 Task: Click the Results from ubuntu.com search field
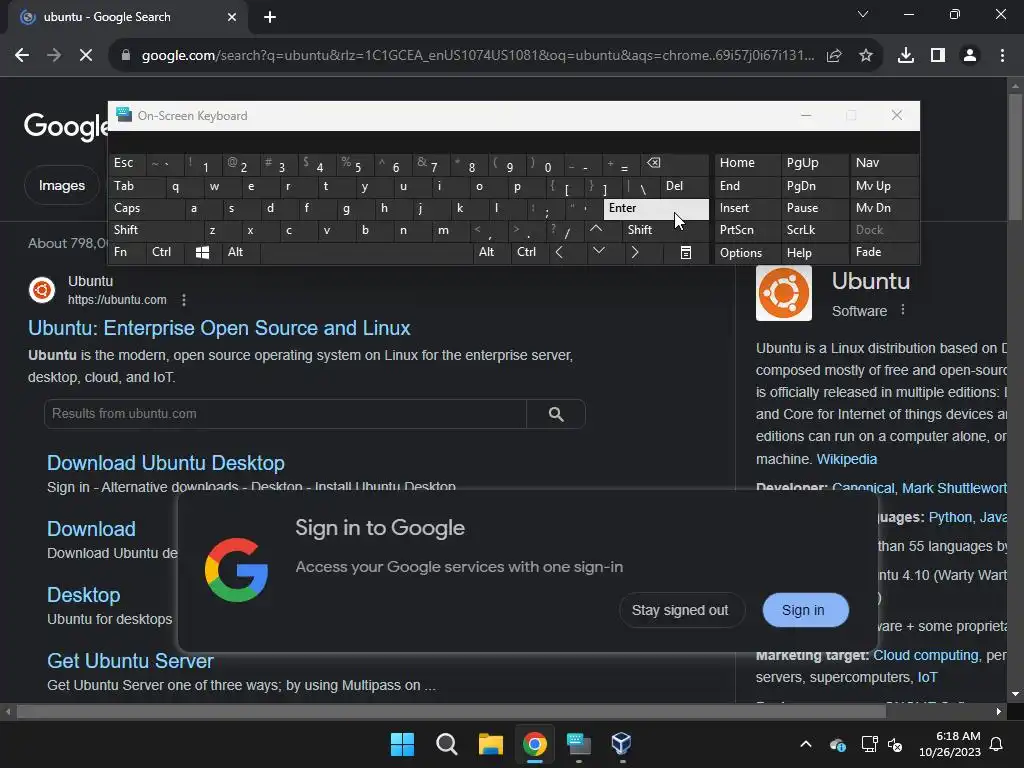(x=285, y=414)
